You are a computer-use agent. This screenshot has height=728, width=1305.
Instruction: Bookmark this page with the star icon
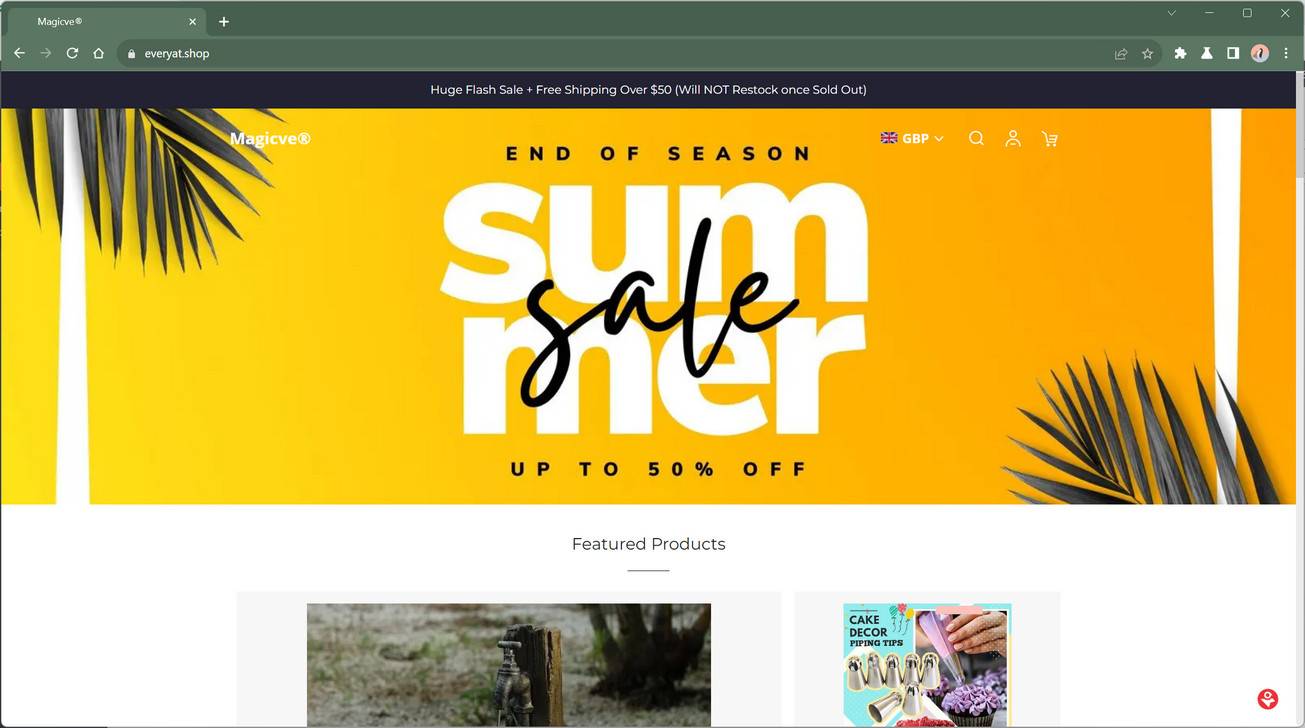point(1147,54)
